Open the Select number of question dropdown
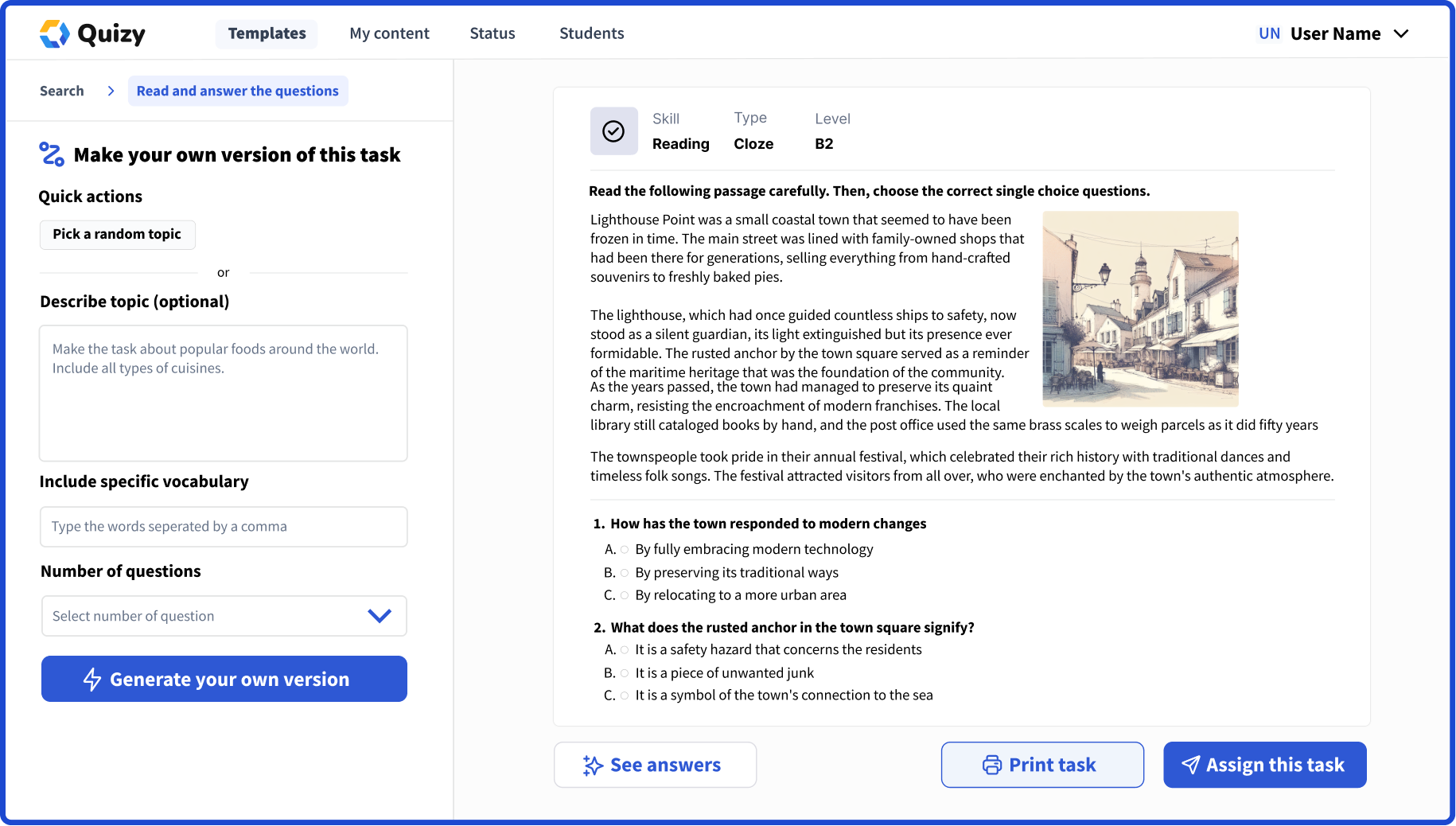The height and width of the screenshot is (826, 1456). 224,616
